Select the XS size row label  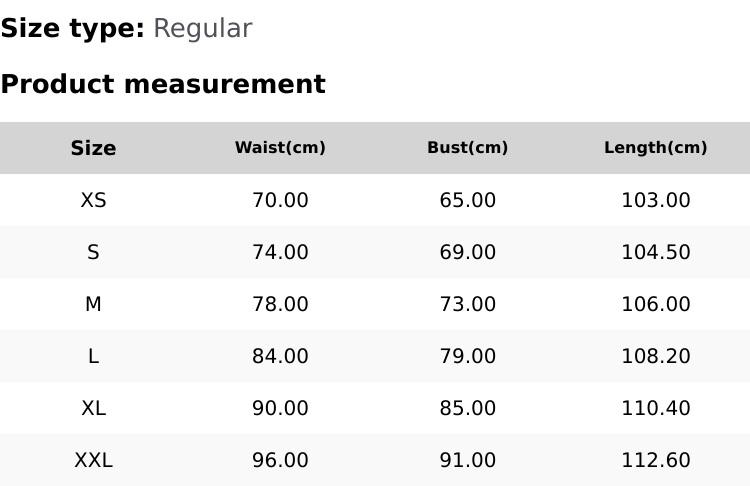93,200
